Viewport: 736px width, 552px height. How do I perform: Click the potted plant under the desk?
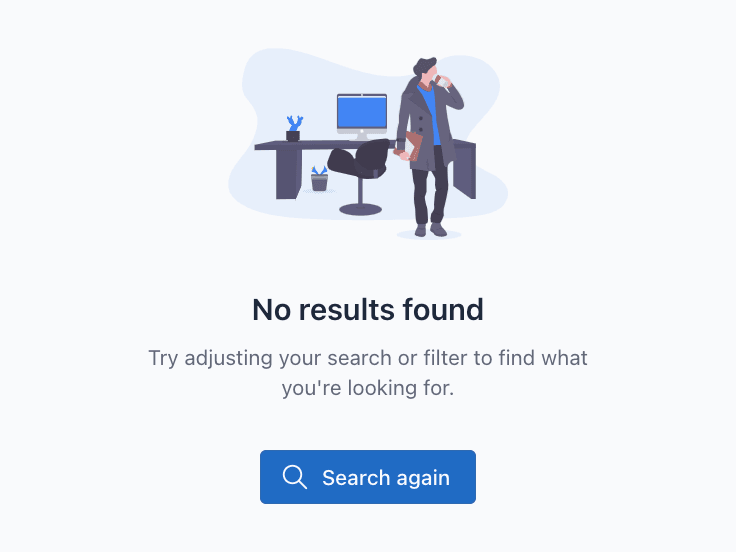[x=319, y=178]
